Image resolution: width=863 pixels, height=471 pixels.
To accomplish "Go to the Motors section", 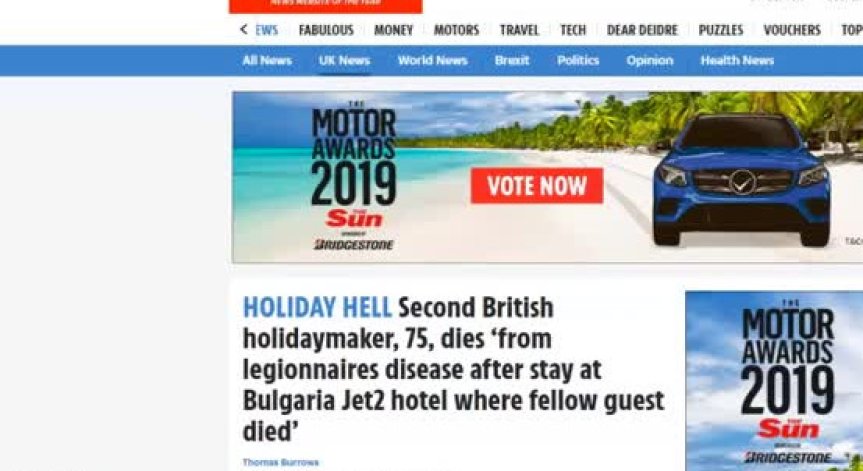I will [456, 30].
